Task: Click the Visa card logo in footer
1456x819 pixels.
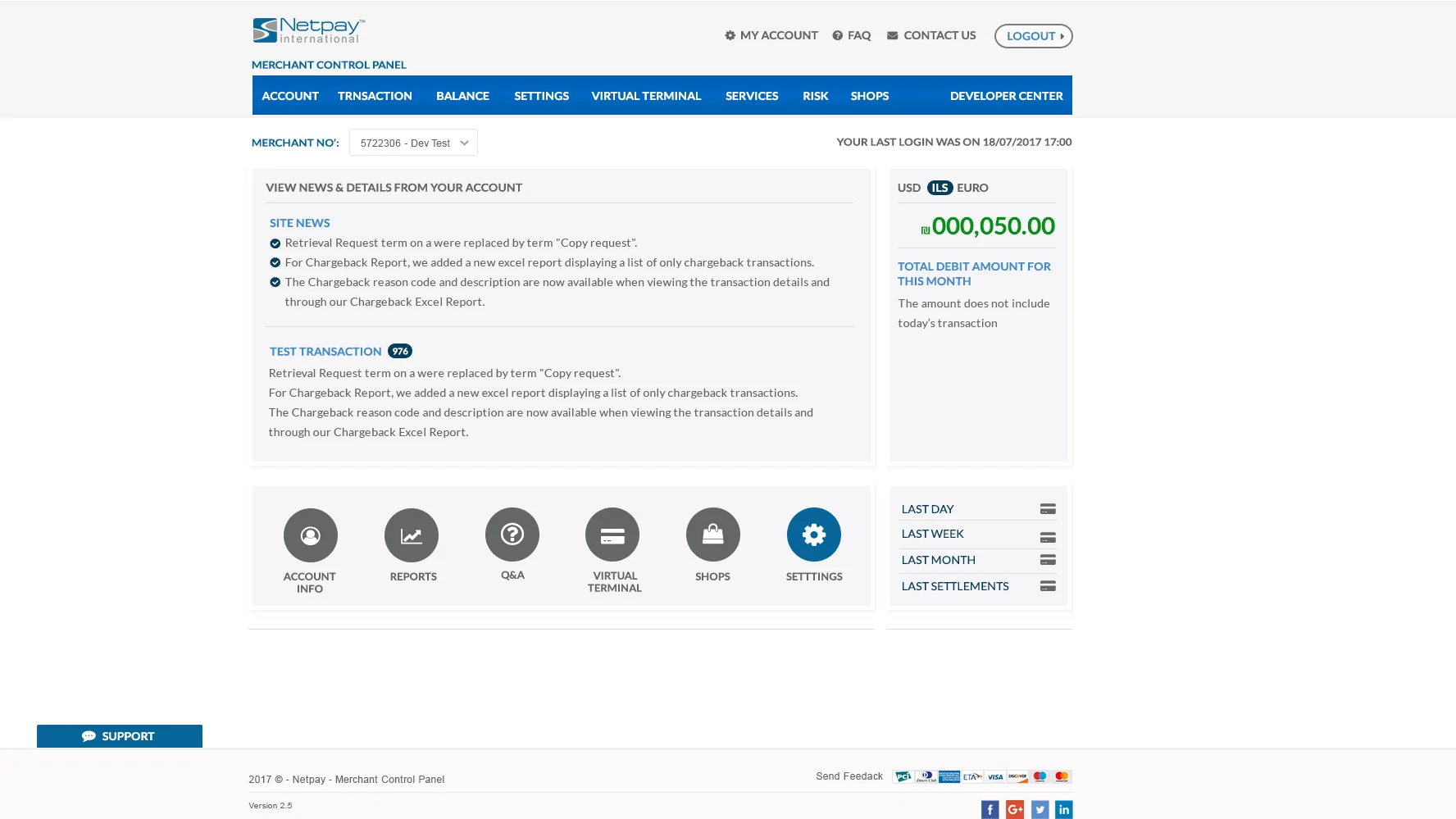Action: pos(995,776)
